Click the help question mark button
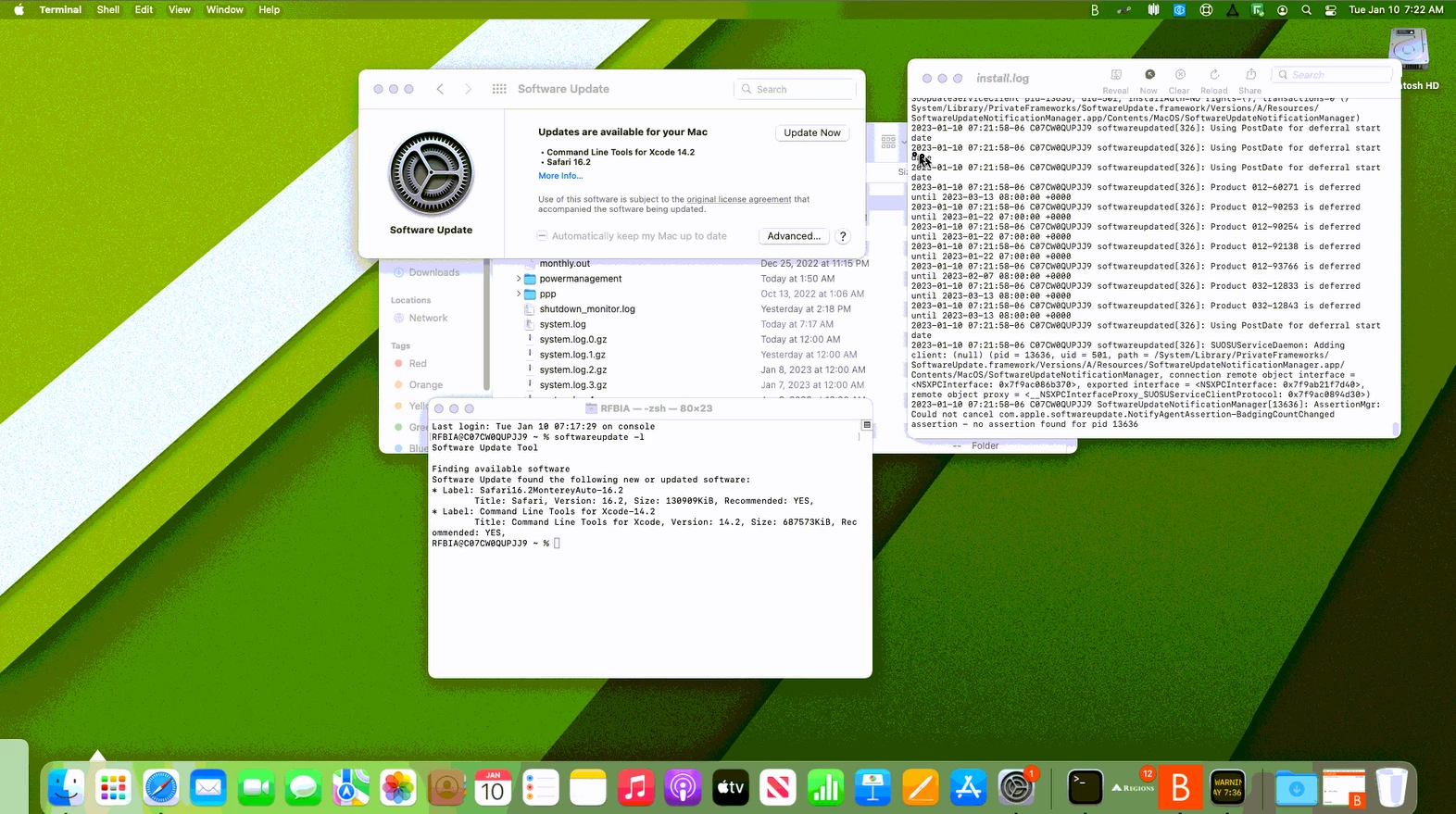This screenshot has width=1456, height=814. click(843, 236)
